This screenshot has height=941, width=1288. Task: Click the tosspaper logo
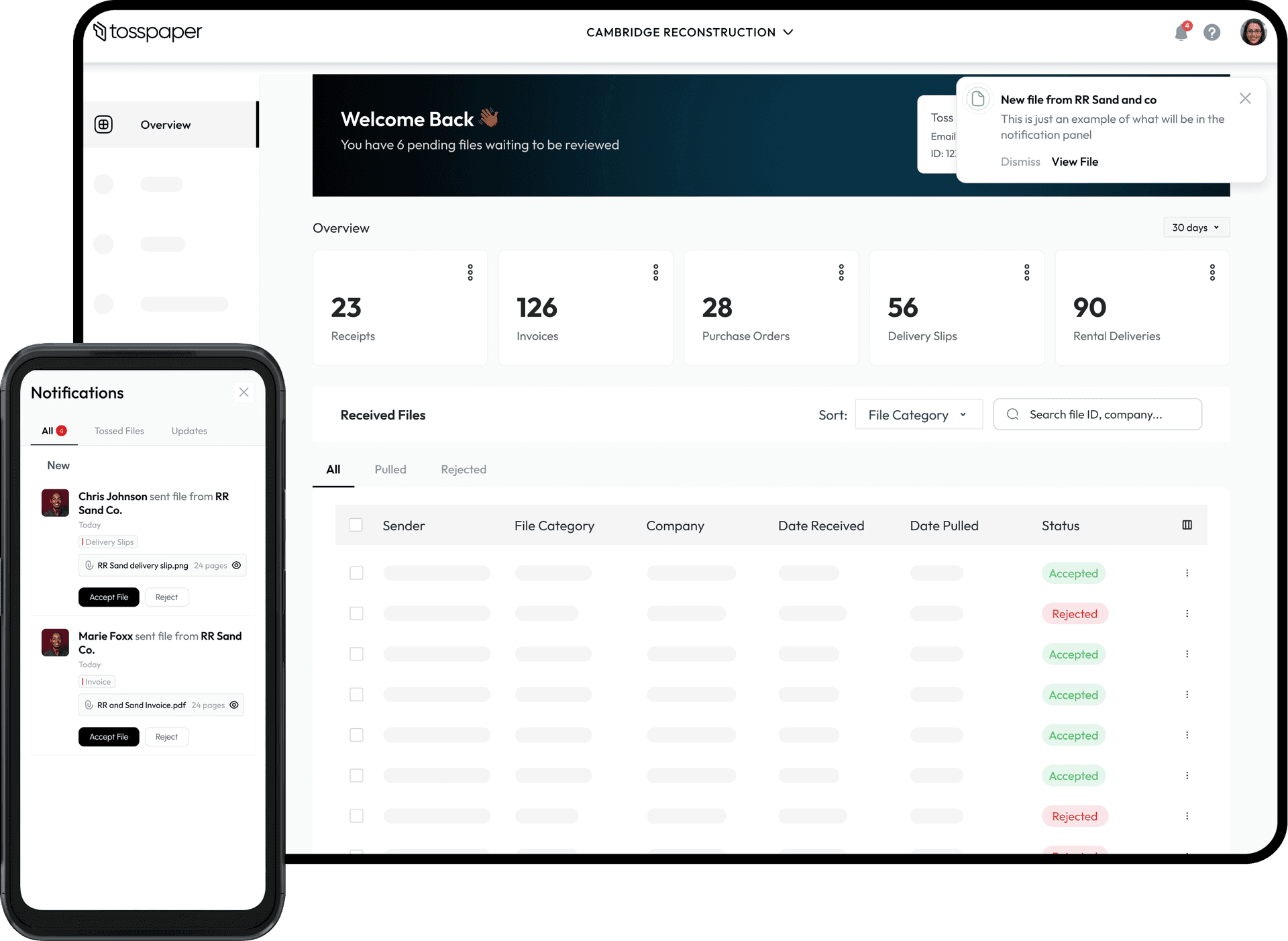pos(147,32)
